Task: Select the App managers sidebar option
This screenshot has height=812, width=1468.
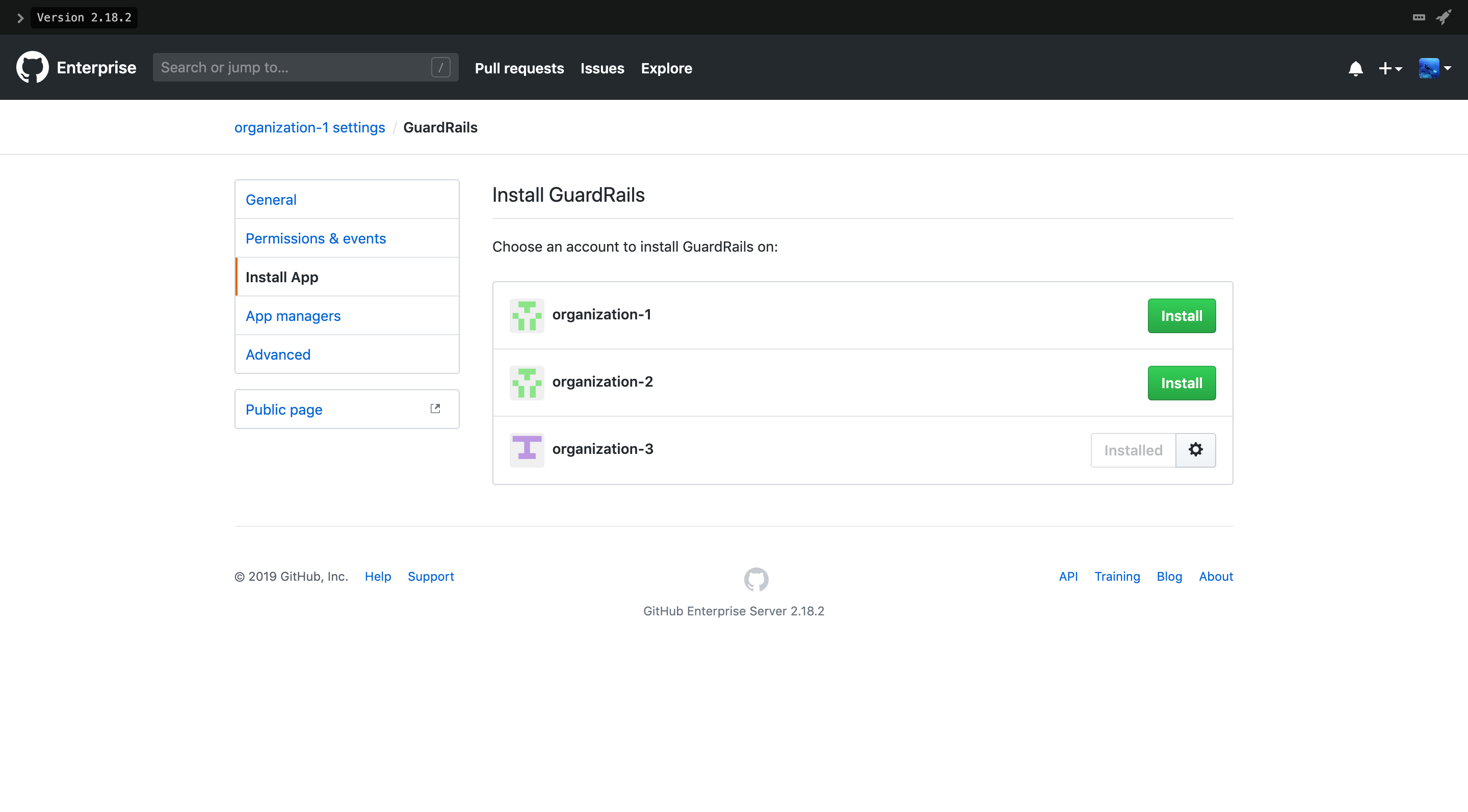Action: [x=293, y=315]
